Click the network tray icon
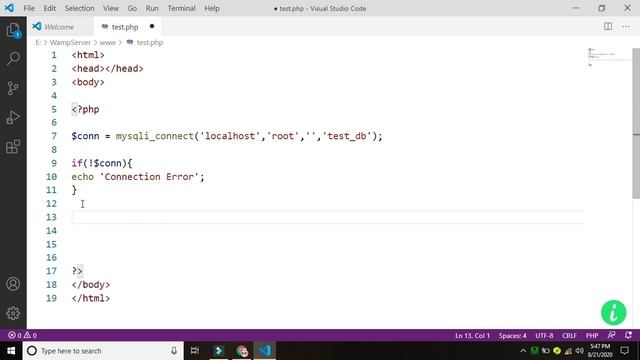Image resolution: width=640 pixels, height=360 pixels. point(568,351)
